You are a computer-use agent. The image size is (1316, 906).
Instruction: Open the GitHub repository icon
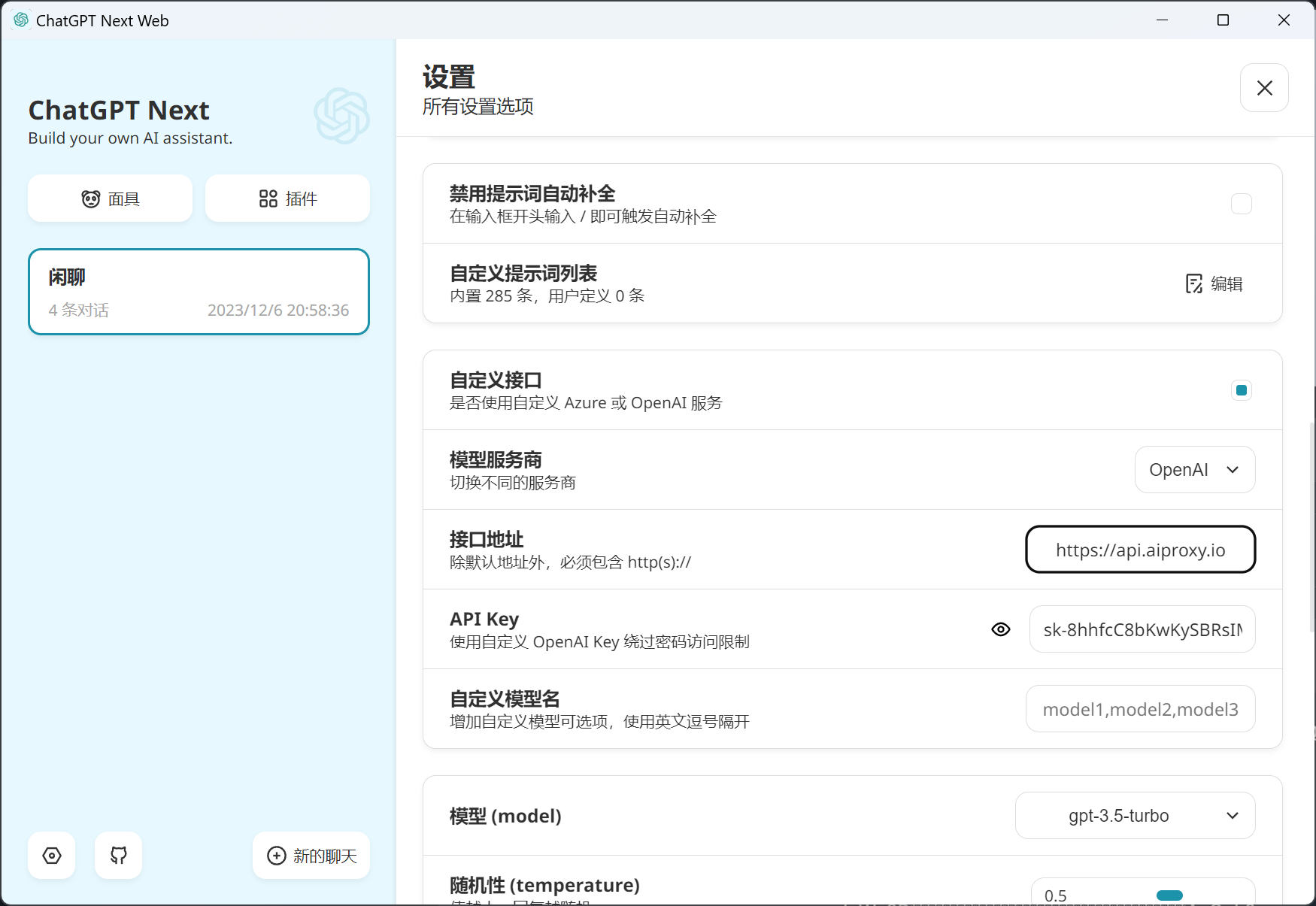(x=119, y=856)
